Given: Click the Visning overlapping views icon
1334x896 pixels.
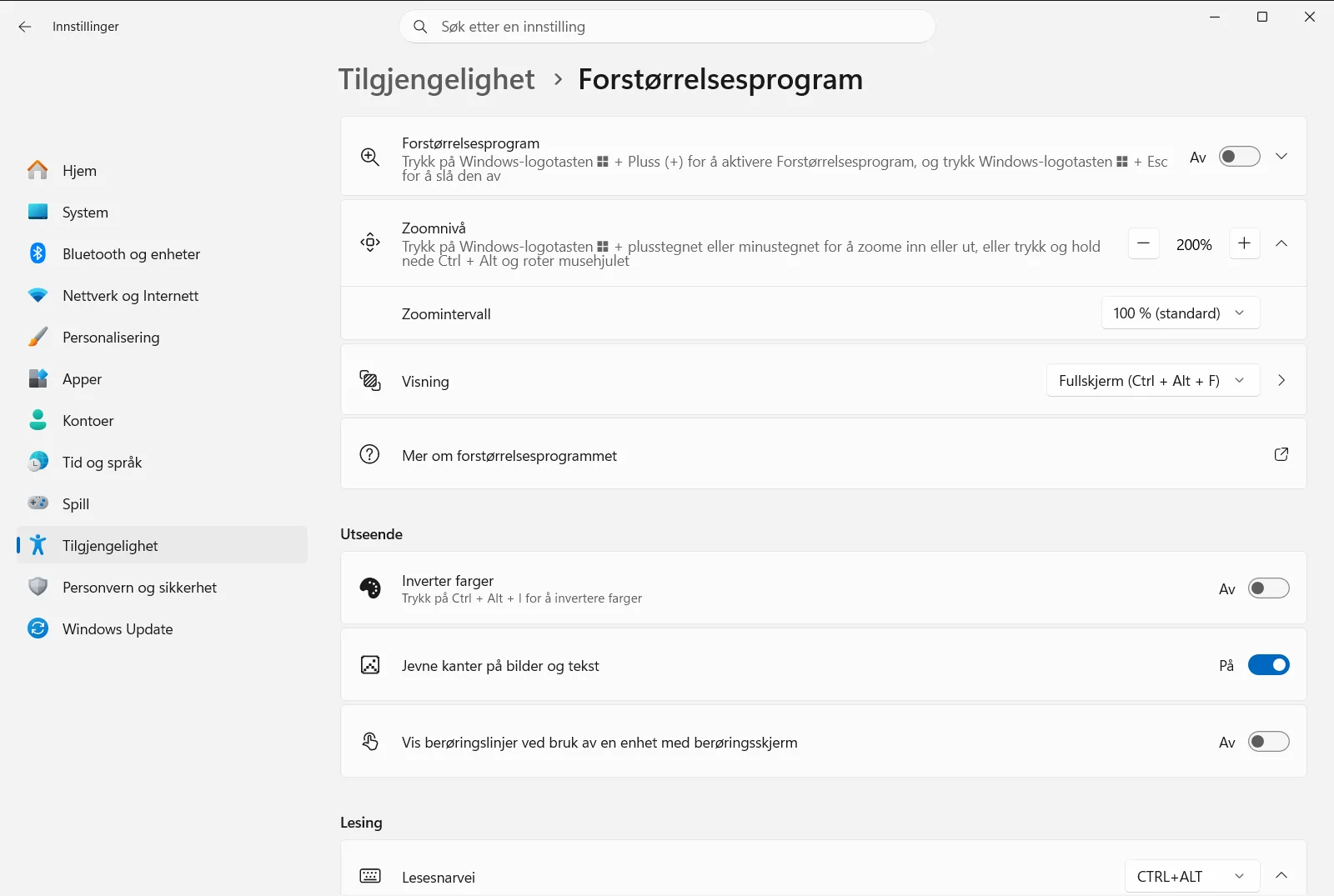Looking at the screenshot, I should point(370,380).
